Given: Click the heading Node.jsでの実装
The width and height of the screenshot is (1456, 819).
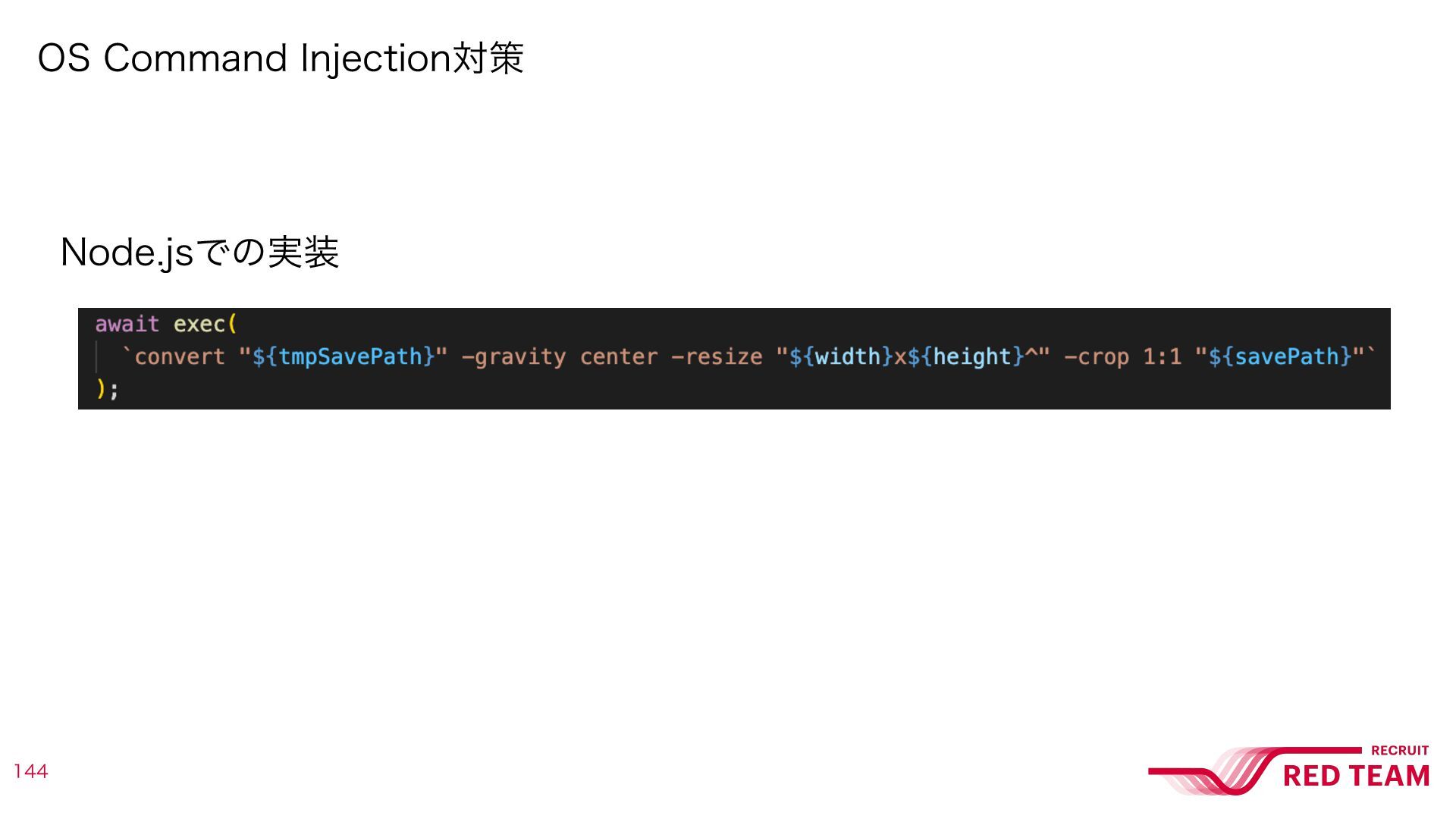Looking at the screenshot, I should pos(199,252).
